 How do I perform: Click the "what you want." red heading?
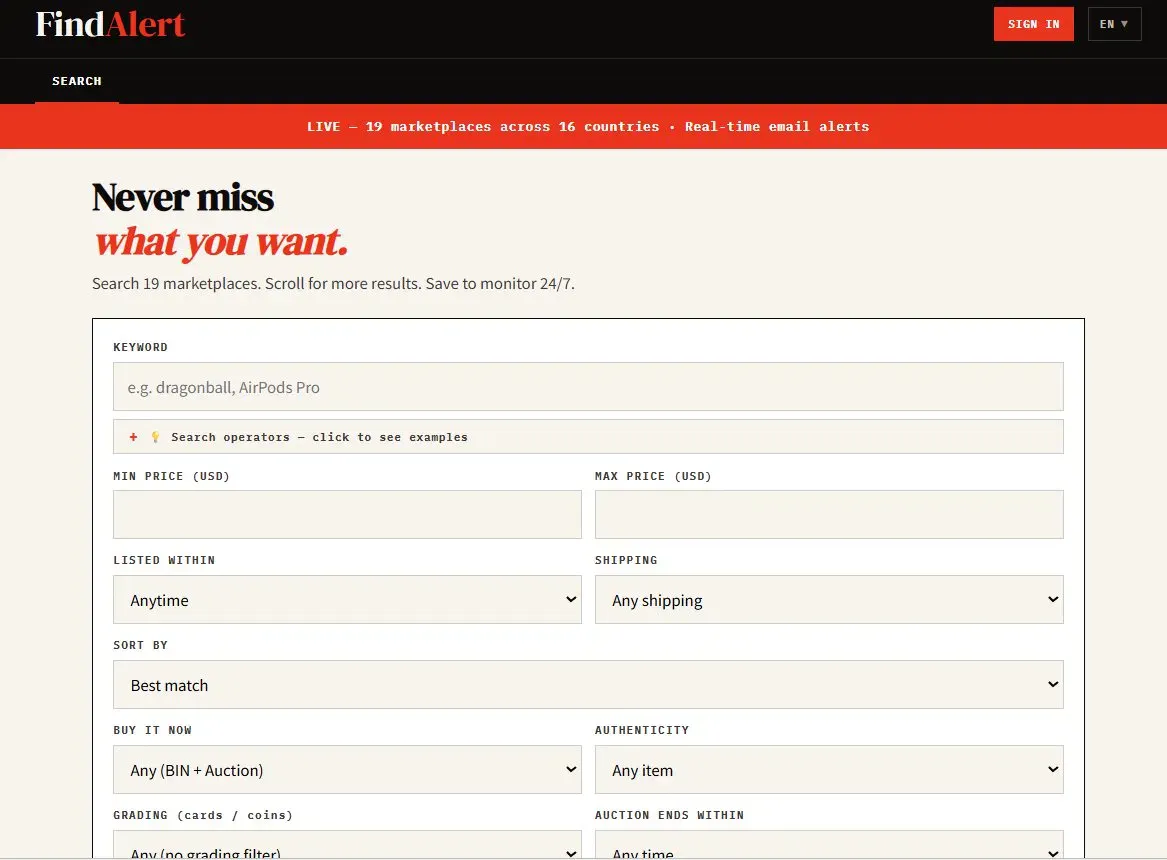tap(221, 243)
